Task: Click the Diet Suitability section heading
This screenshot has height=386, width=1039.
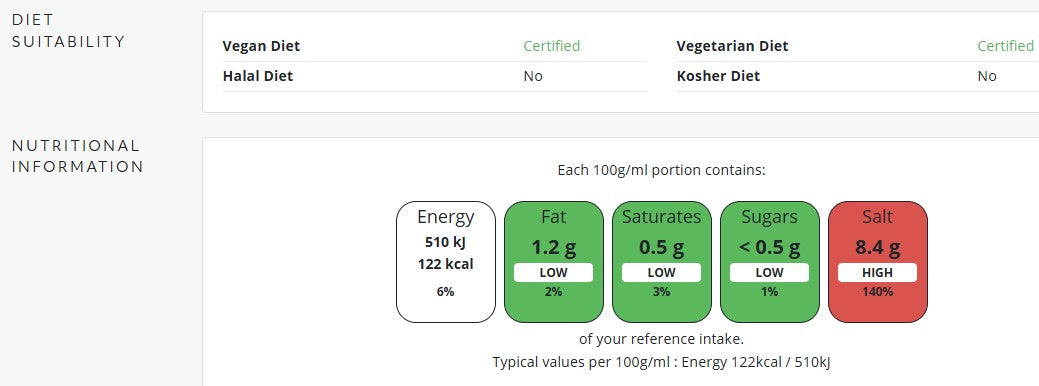Action: tap(68, 30)
